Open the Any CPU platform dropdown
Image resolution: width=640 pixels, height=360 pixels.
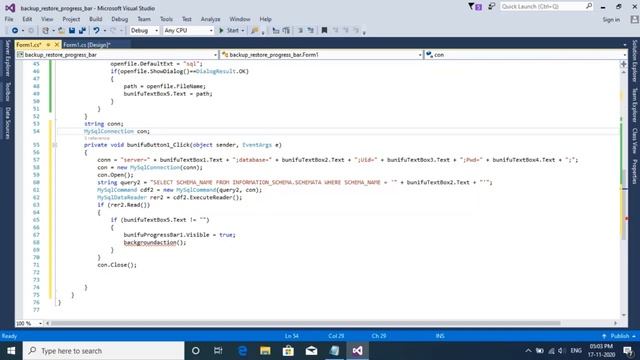point(188,31)
